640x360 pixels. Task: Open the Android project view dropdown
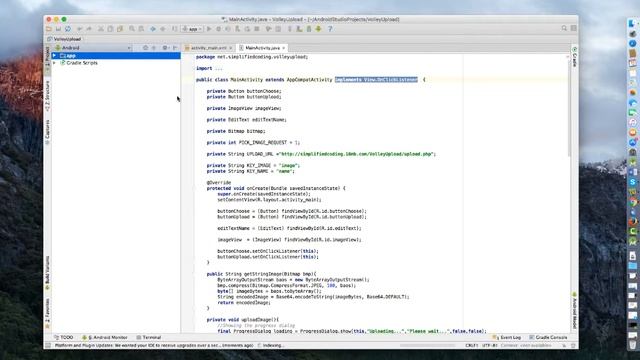[93, 48]
